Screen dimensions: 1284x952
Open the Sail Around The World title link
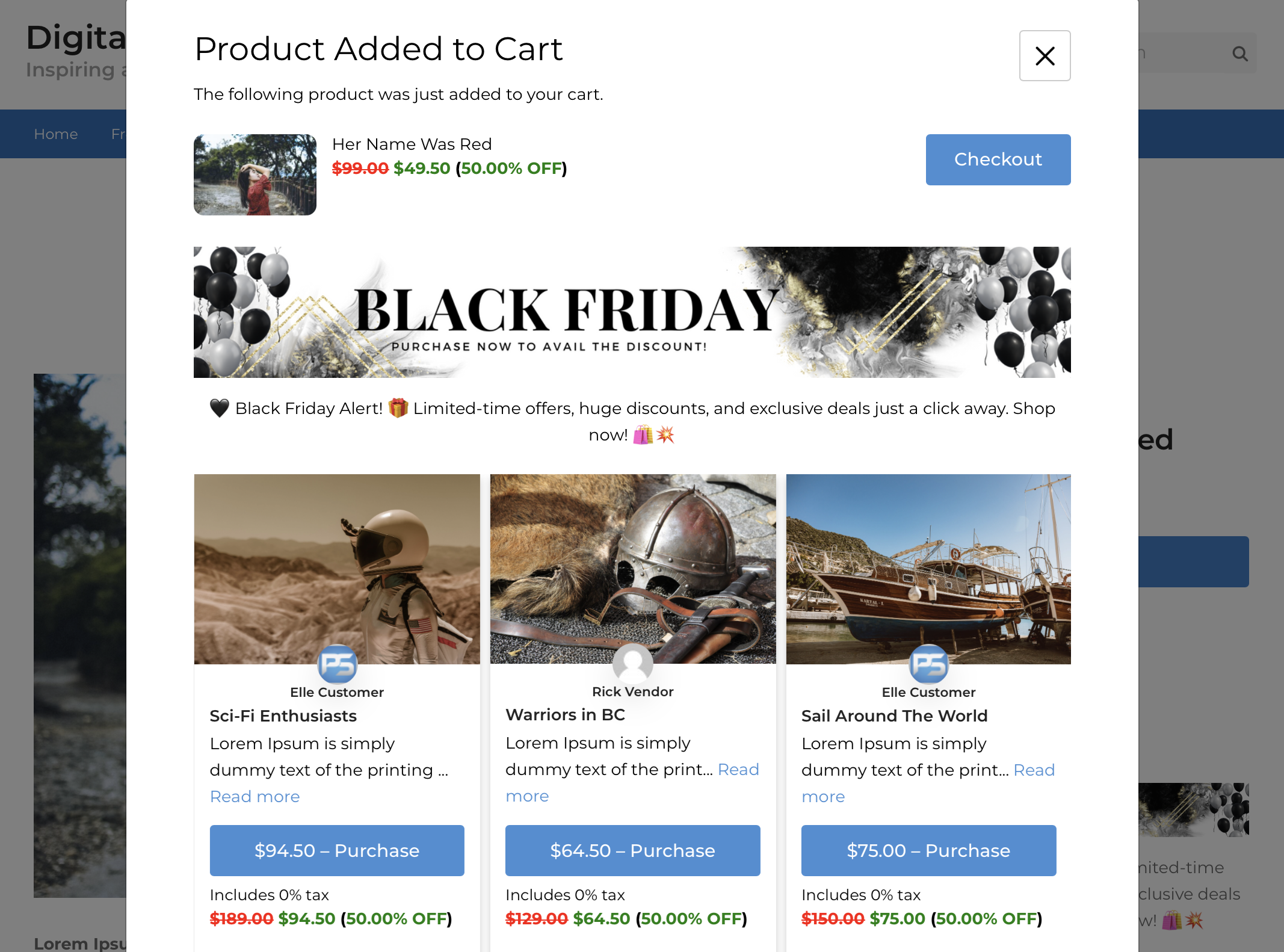pos(894,716)
